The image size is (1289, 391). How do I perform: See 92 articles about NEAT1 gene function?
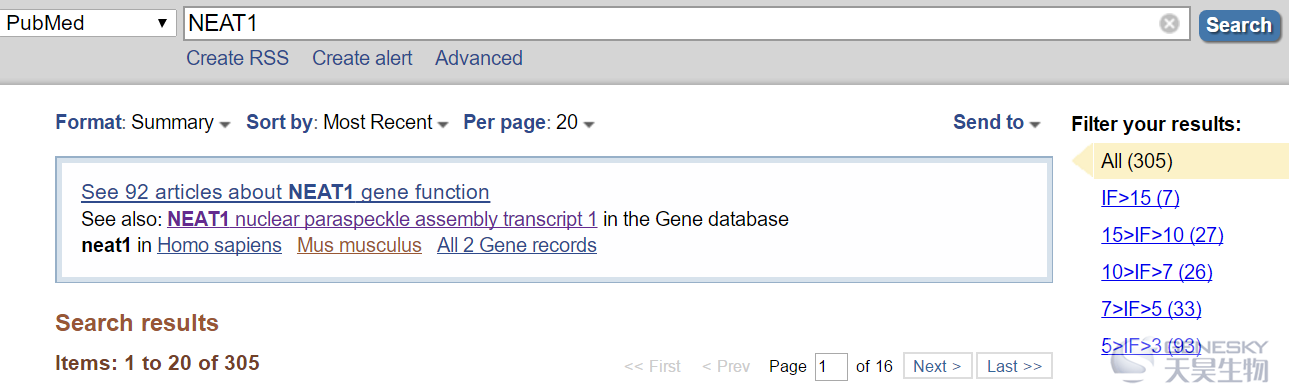click(285, 192)
